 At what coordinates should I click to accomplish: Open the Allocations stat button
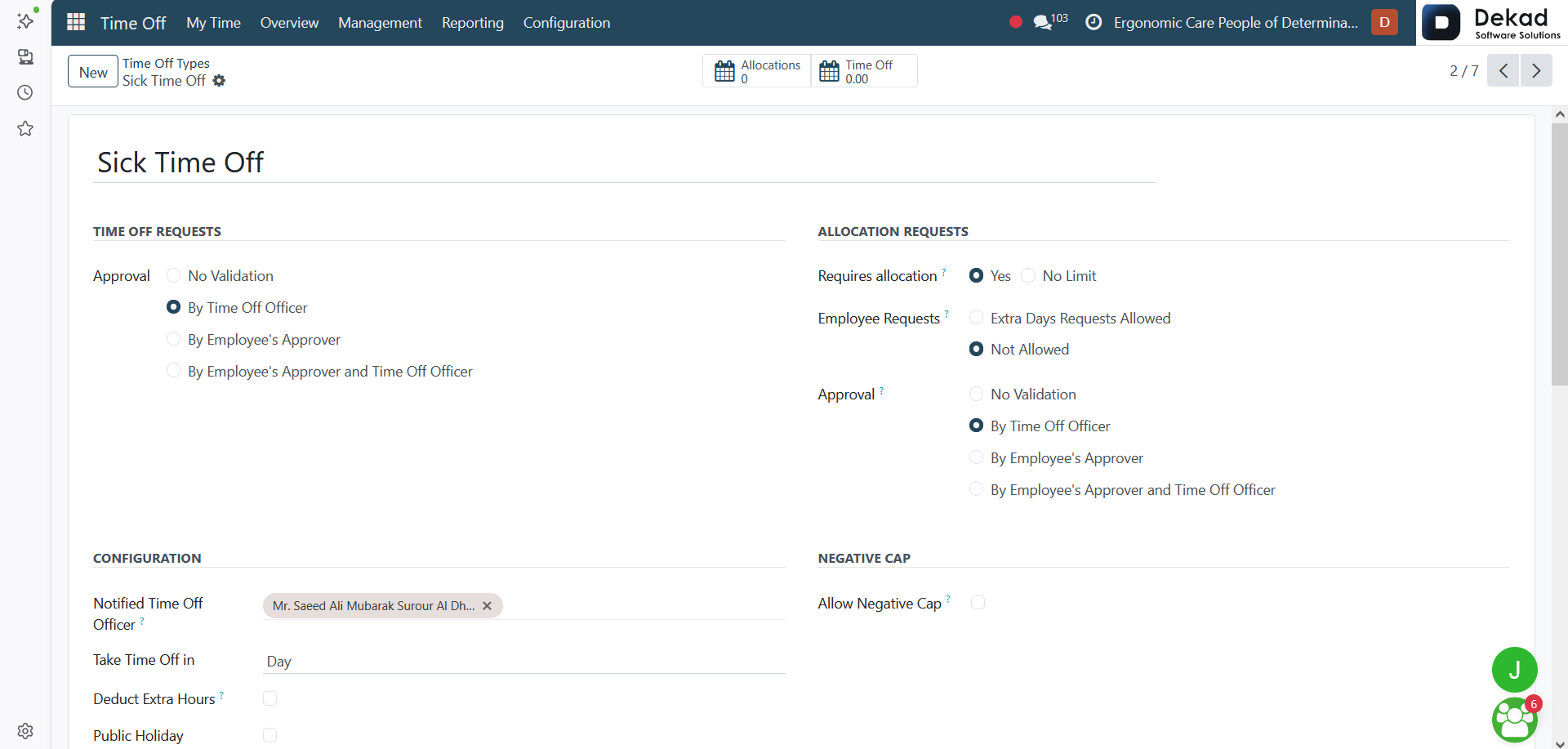pos(757,71)
